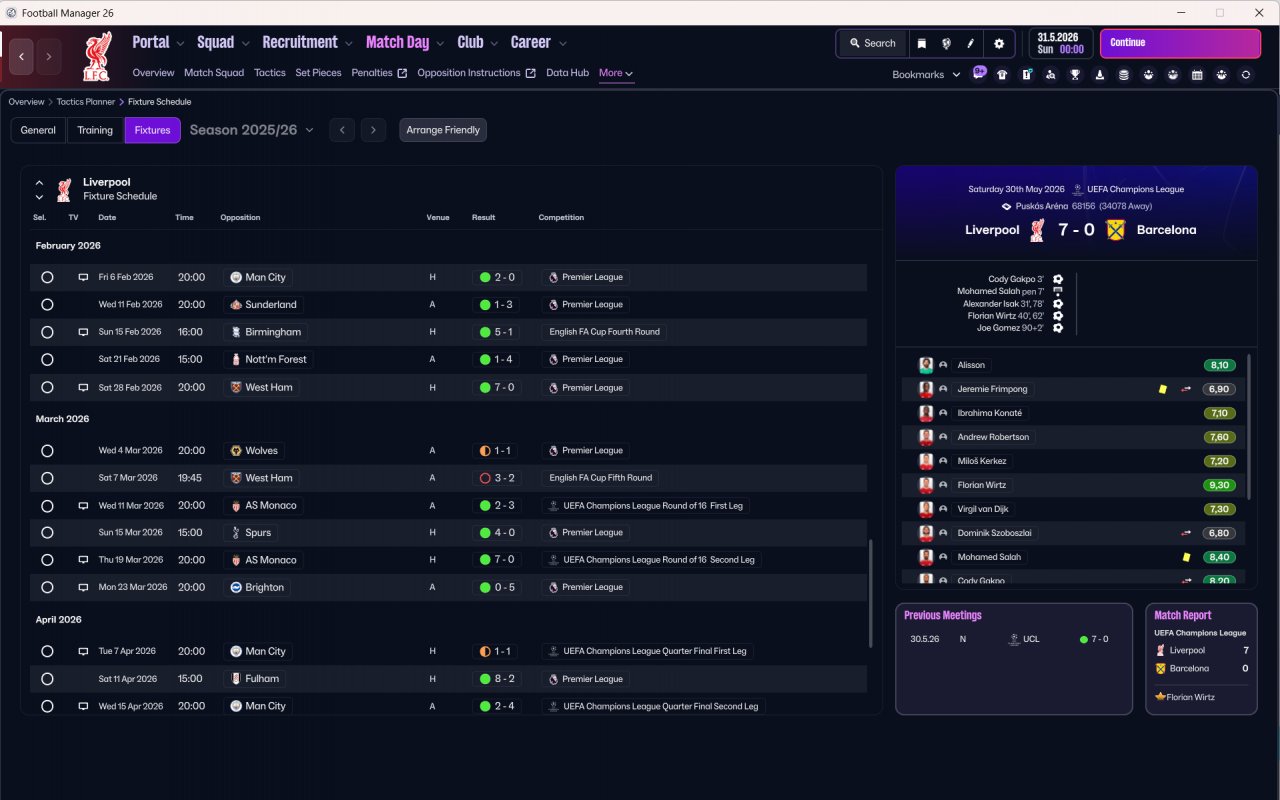The width and height of the screenshot is (1280, 800).
Task: Click the refresh arrows icon in bookmarks bar
Action: [1246, 74]
